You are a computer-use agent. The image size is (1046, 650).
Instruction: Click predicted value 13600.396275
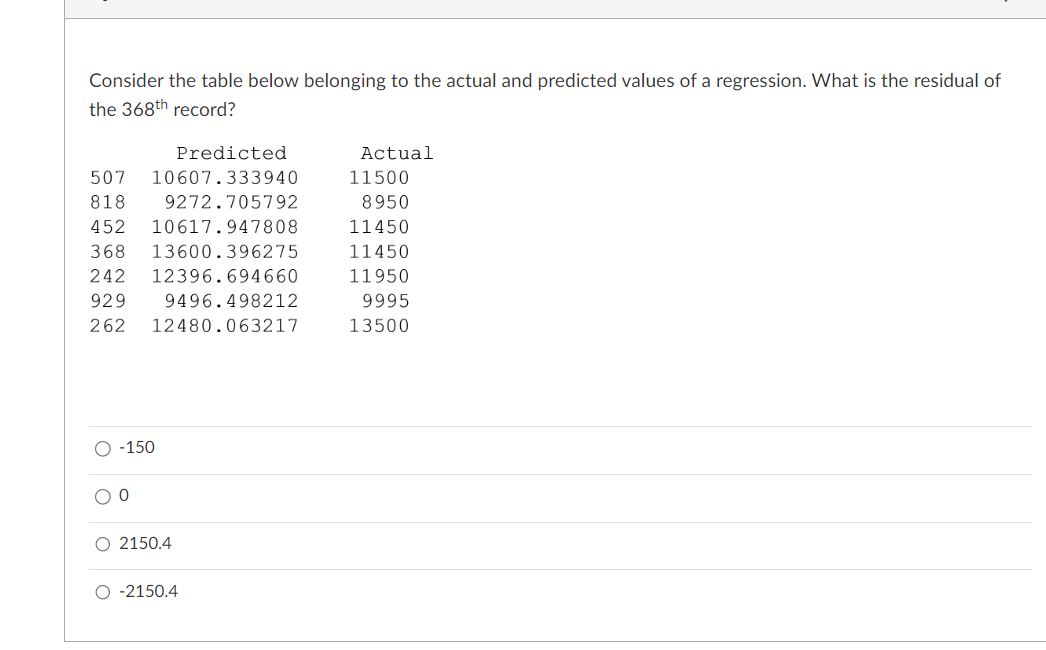tap(225, 252)
